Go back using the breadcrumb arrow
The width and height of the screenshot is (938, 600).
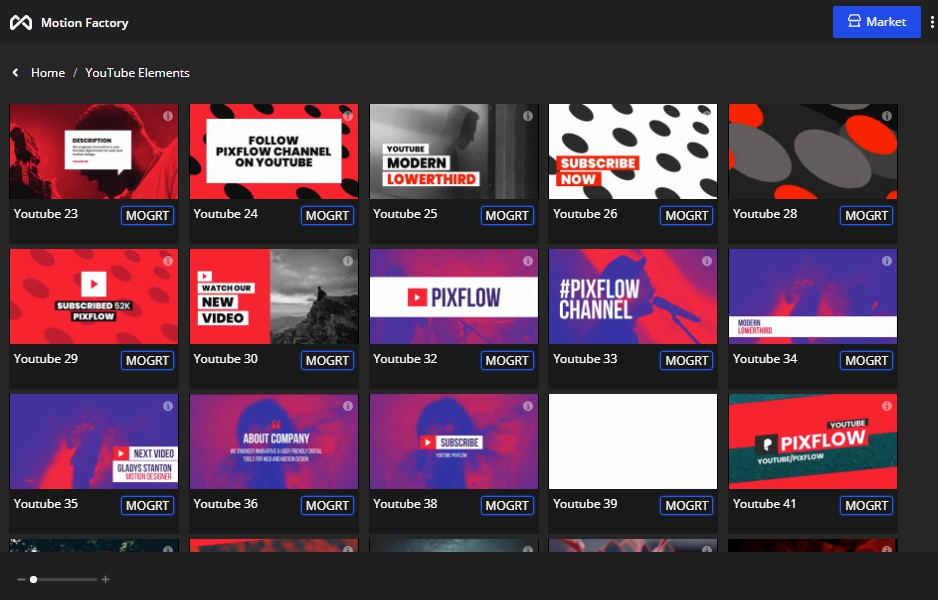point(16,72)
